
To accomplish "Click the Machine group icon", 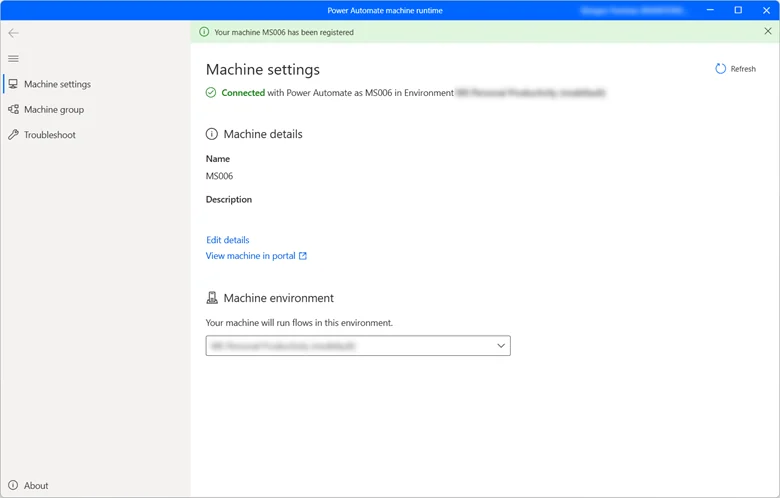I will 13,109.
